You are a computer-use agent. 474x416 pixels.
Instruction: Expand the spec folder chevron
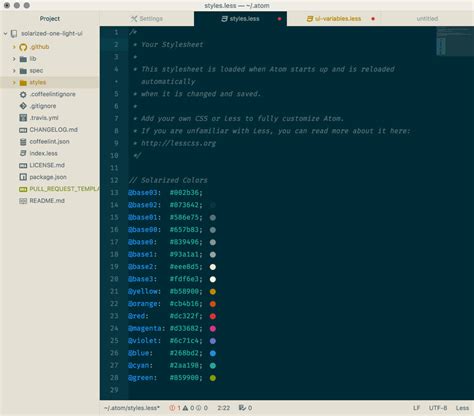click(14, 71)
